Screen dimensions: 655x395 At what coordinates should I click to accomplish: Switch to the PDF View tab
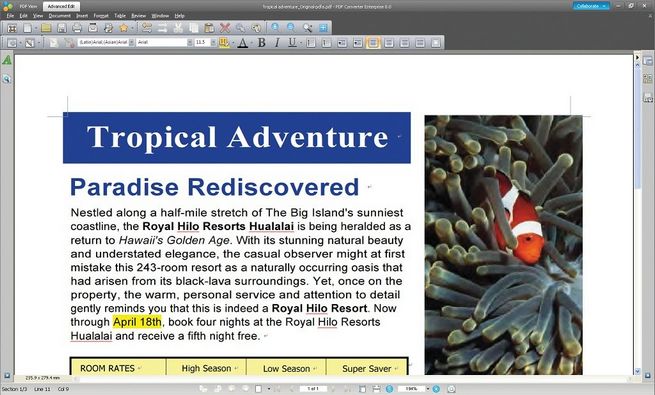click(x=28, y=6)
